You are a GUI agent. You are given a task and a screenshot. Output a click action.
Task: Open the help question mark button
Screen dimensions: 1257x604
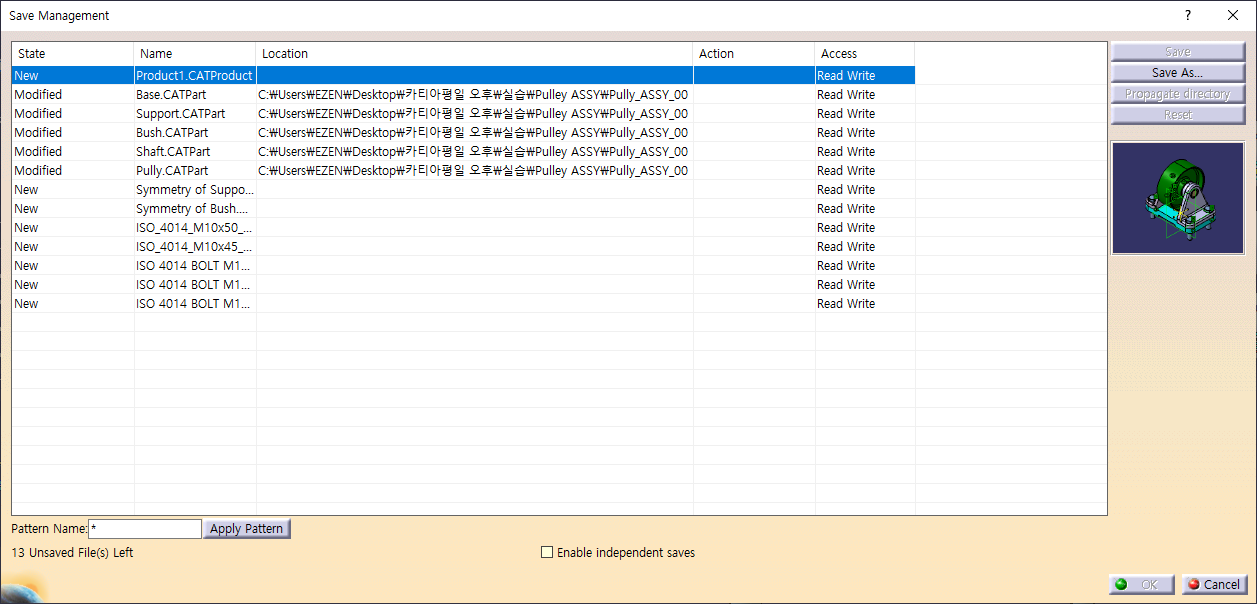1187,15
